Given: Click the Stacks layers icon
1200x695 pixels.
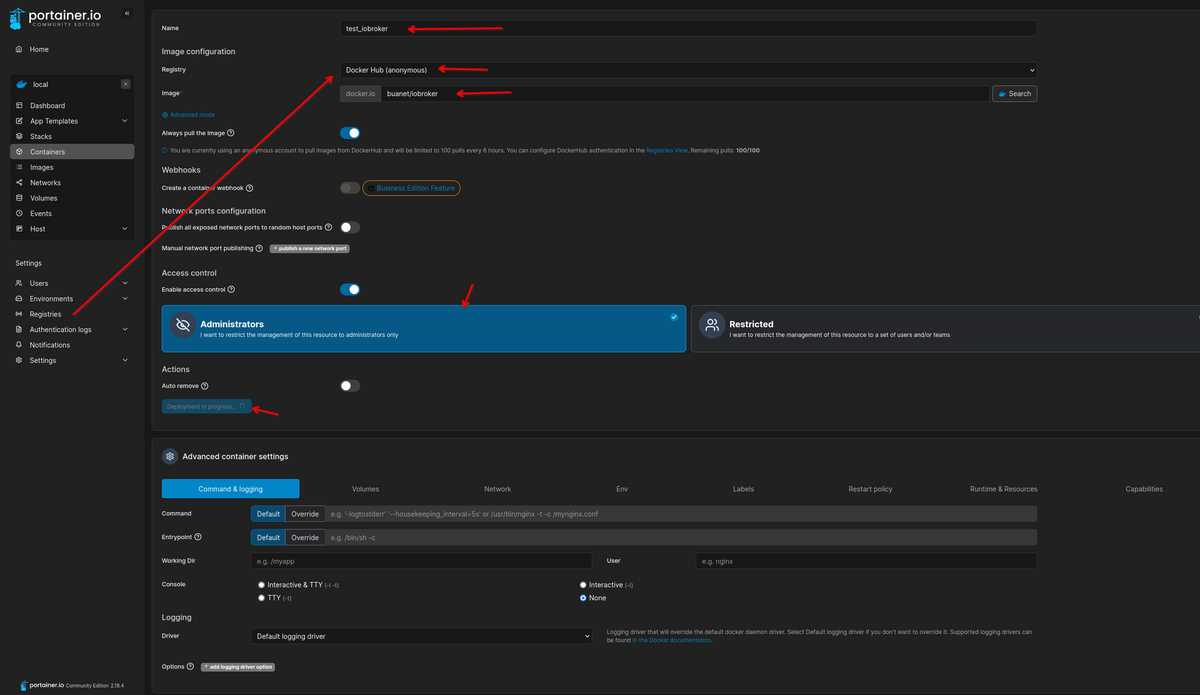Looking at the screenshot, I should 20,136.
